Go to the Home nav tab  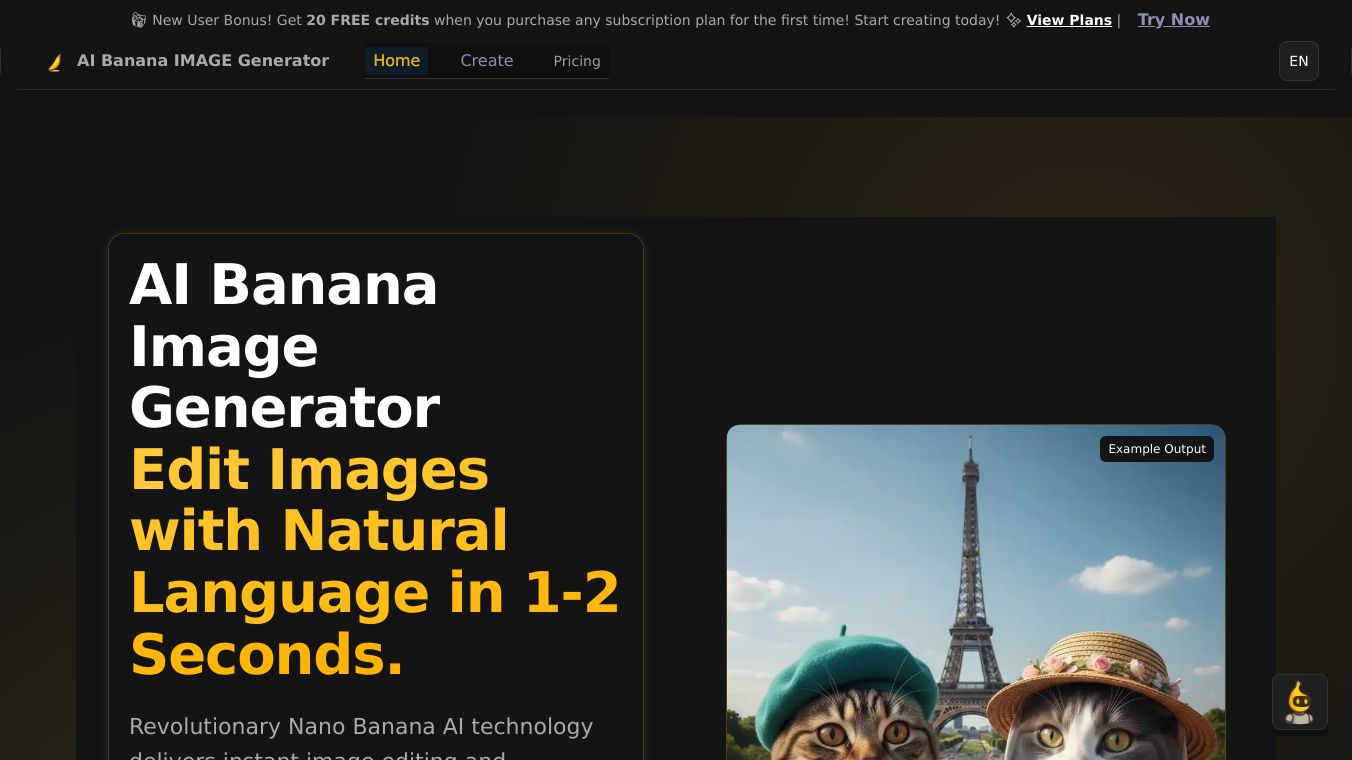[396, 61]
